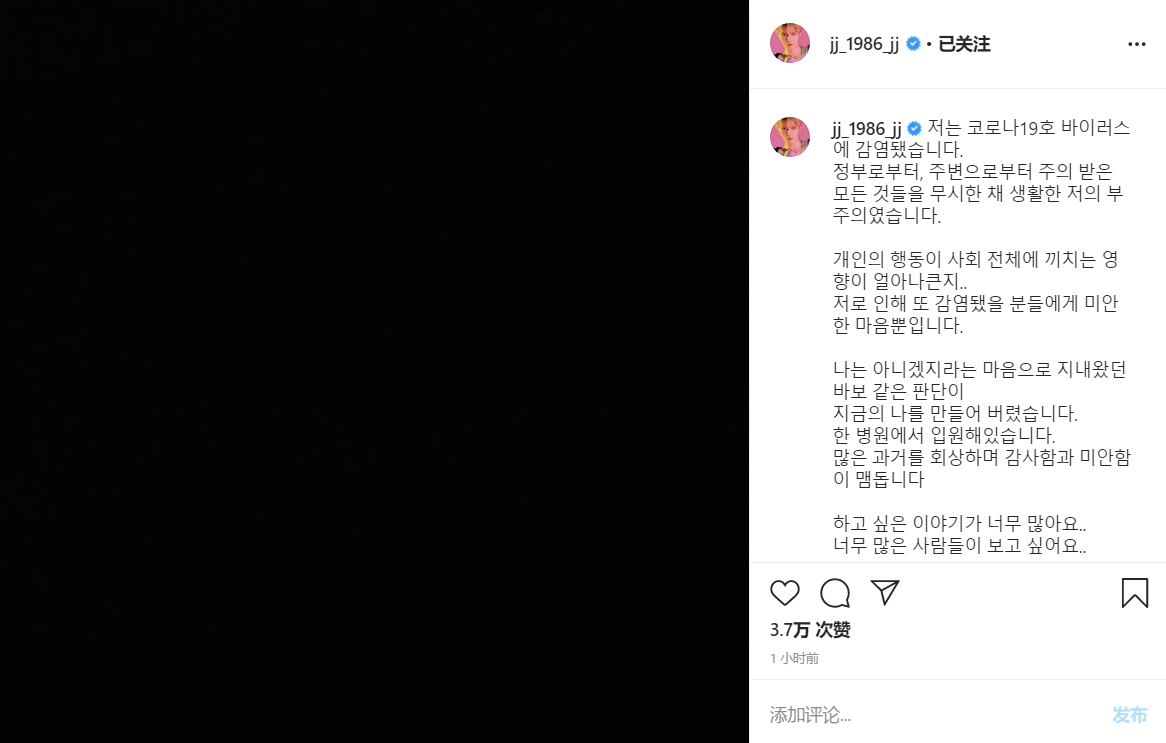1166x743 pixels.
Task: Like the post with the heart icon
Action: pyautogui.click(x=785, y=593)
